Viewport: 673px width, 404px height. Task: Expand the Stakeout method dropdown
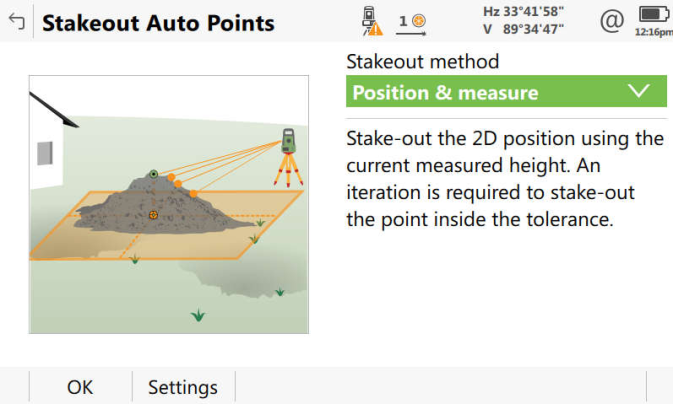[x=505, y=93]
